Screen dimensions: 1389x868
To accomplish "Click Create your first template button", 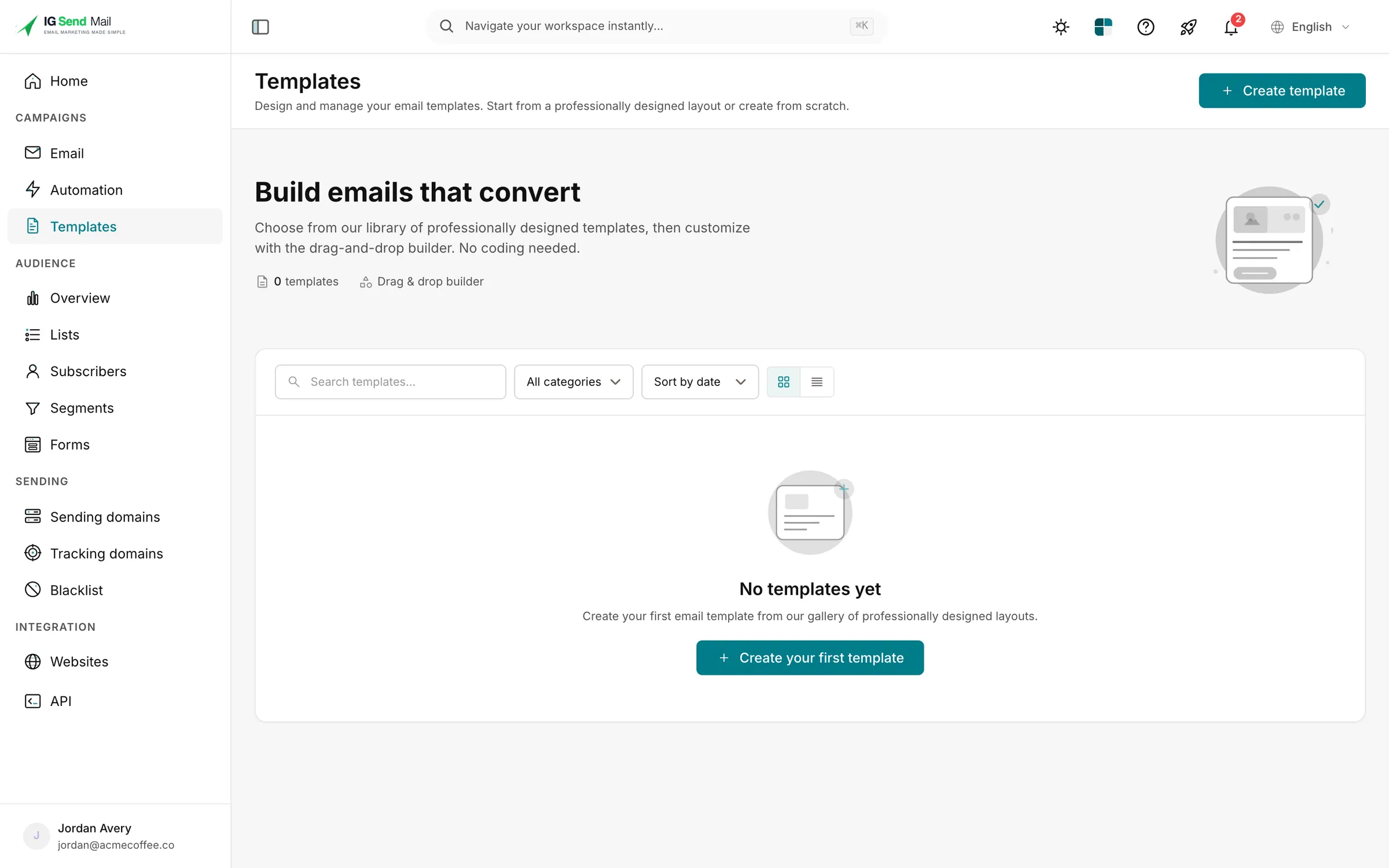I will coord(810,657).
